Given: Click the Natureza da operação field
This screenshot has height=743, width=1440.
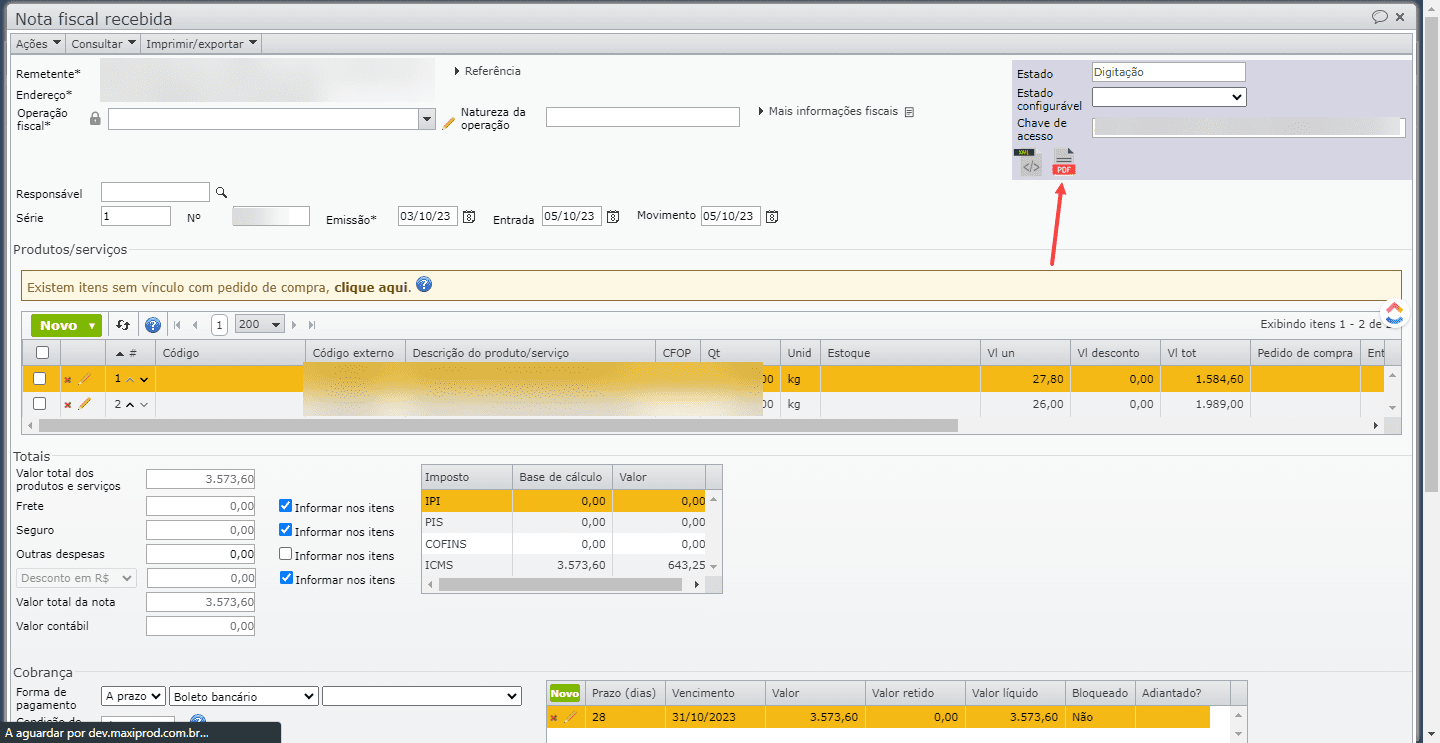Looking at the screenshot, I should [643, 117].
